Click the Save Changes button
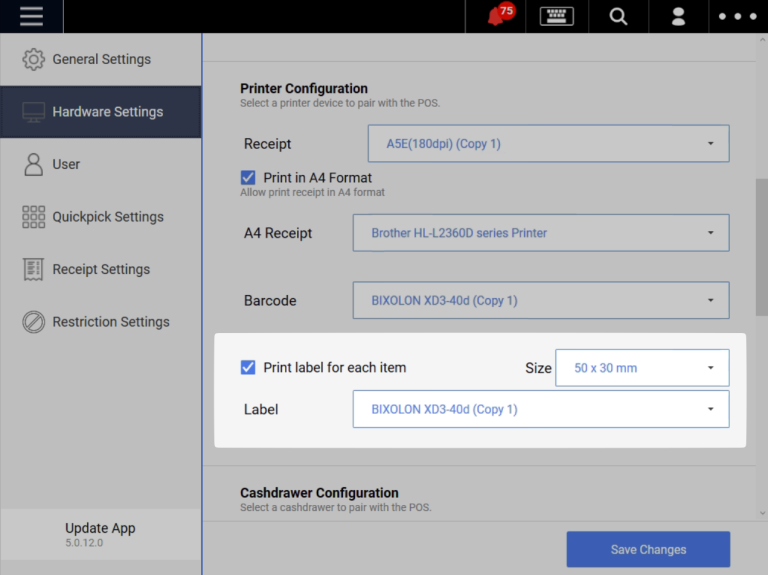The height and width of the screenshot is (575, 768). coord(648,549)
